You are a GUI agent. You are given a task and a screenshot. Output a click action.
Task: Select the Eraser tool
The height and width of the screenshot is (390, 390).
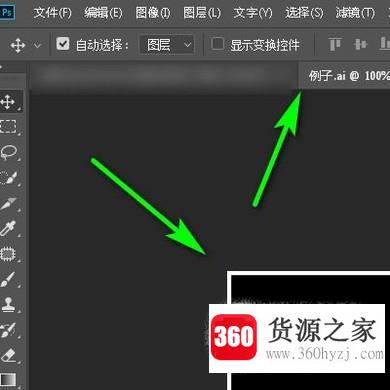9,355
